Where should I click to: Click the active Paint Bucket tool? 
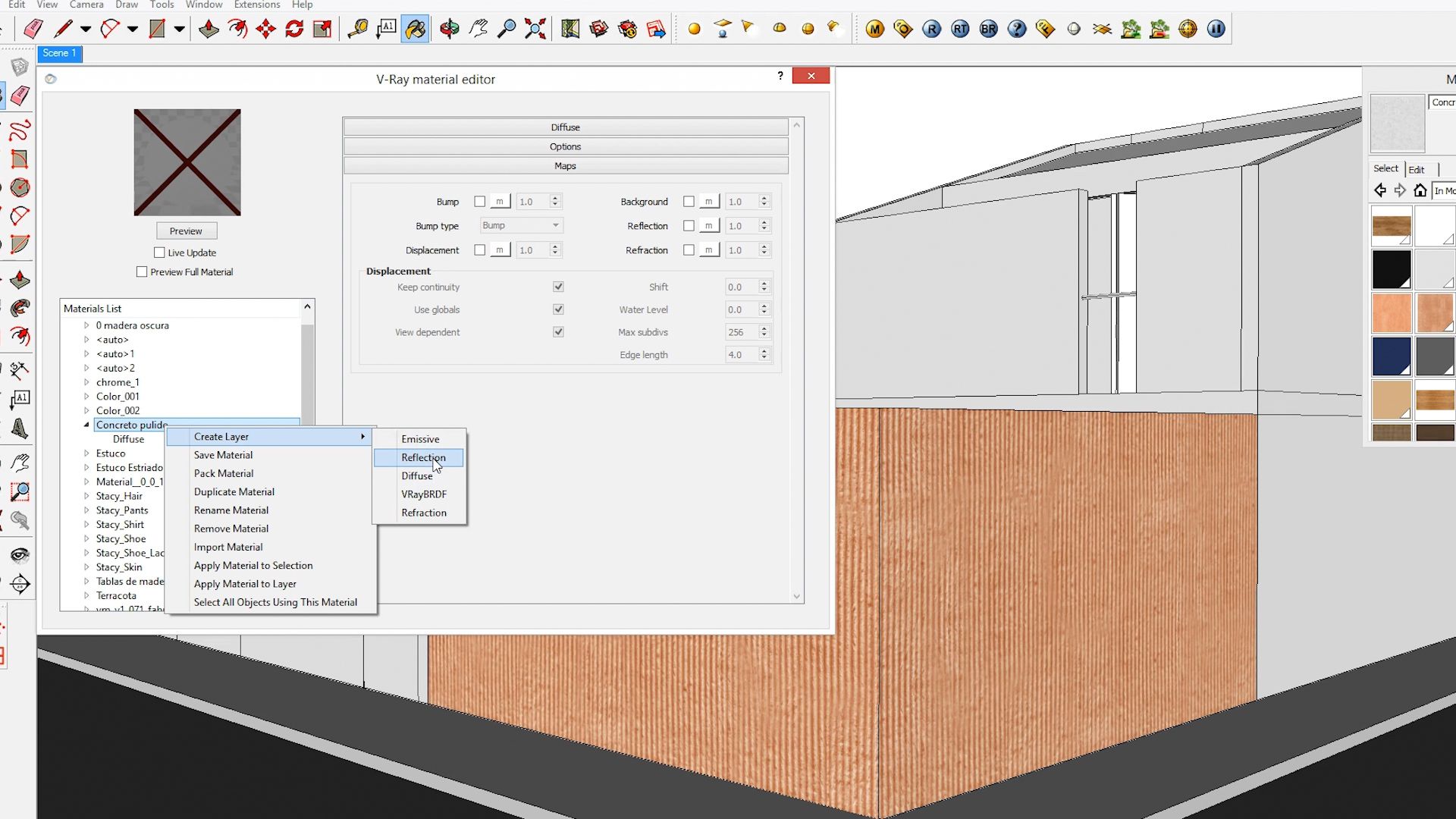(415, 29)
